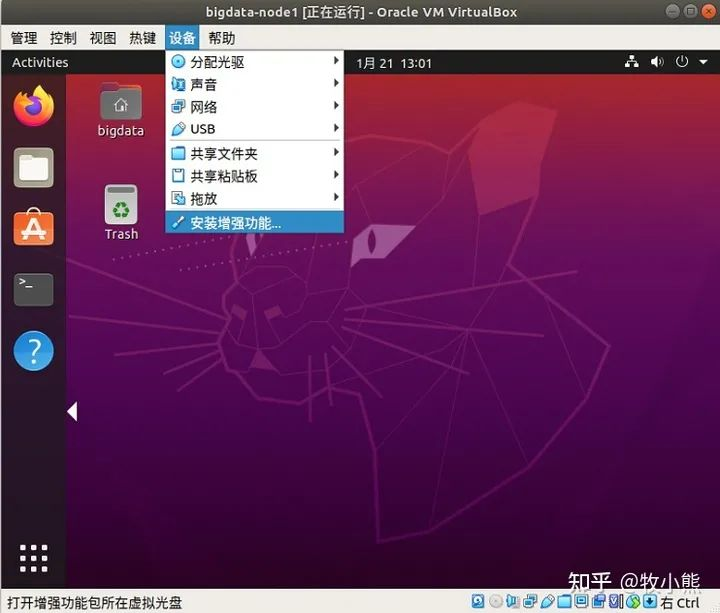This screenshot has width=720, height=613.
Task: Click hard disk indicator in status bar
Action: click(478, 601)
